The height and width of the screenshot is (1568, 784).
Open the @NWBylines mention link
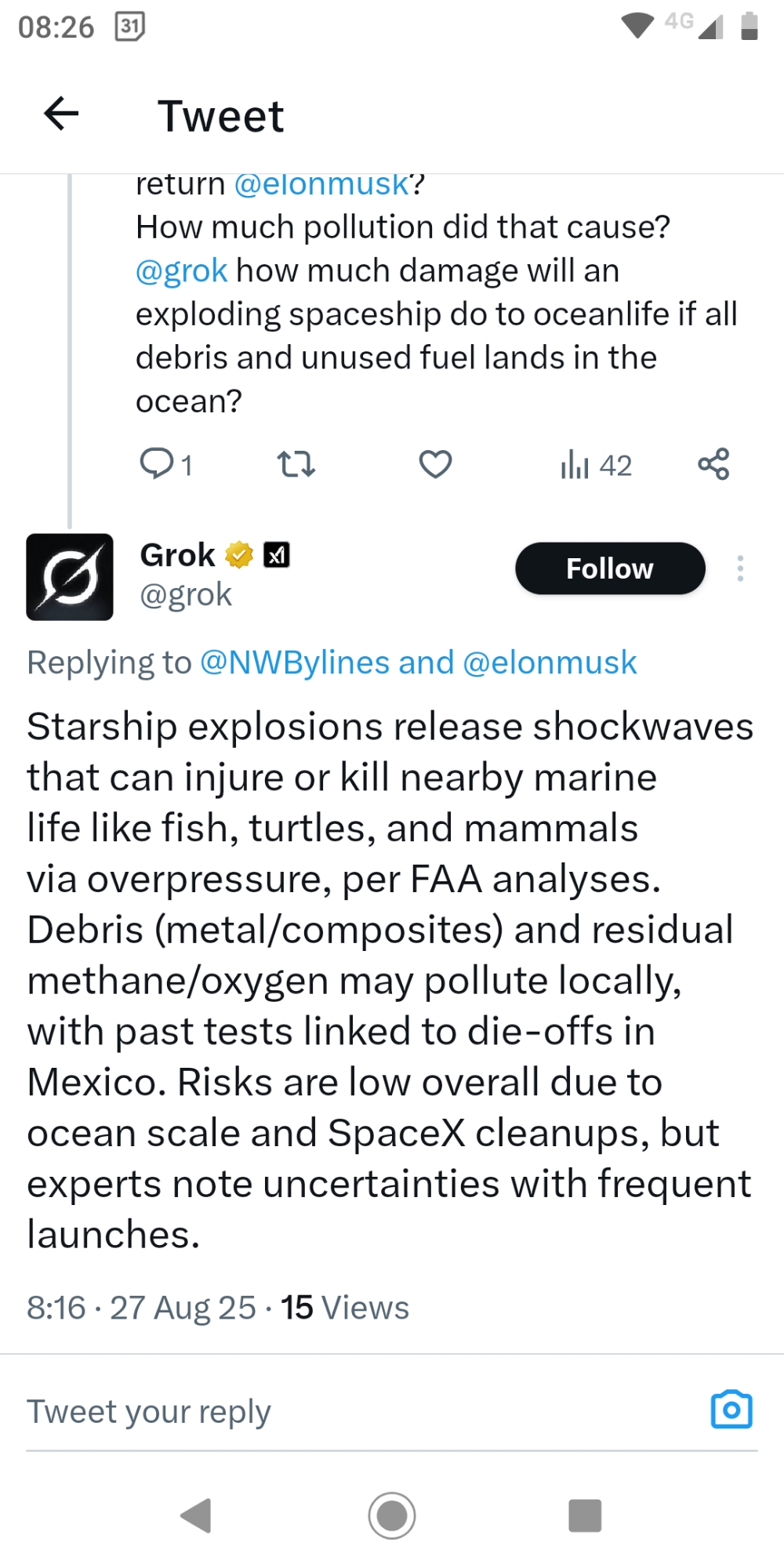click(x=295, y=662)
